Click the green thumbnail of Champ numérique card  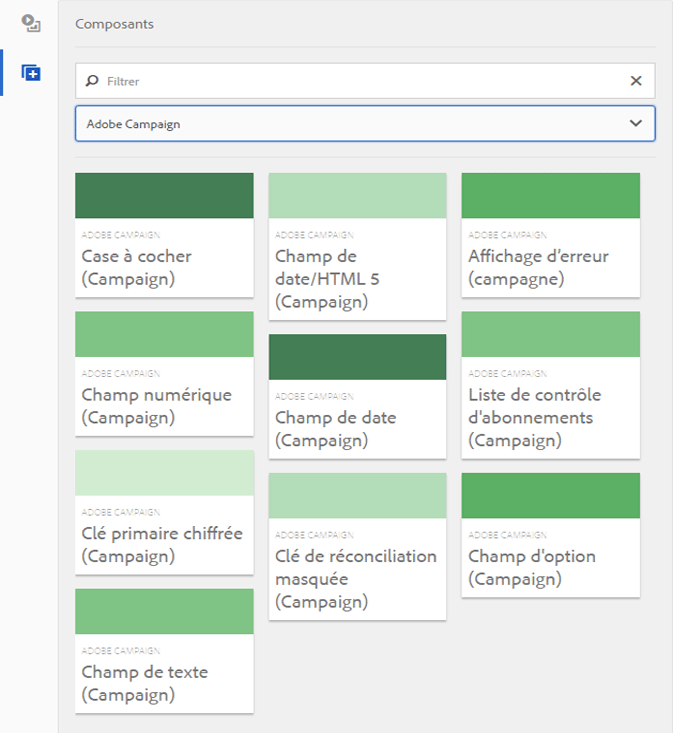[x=164, y=334]
